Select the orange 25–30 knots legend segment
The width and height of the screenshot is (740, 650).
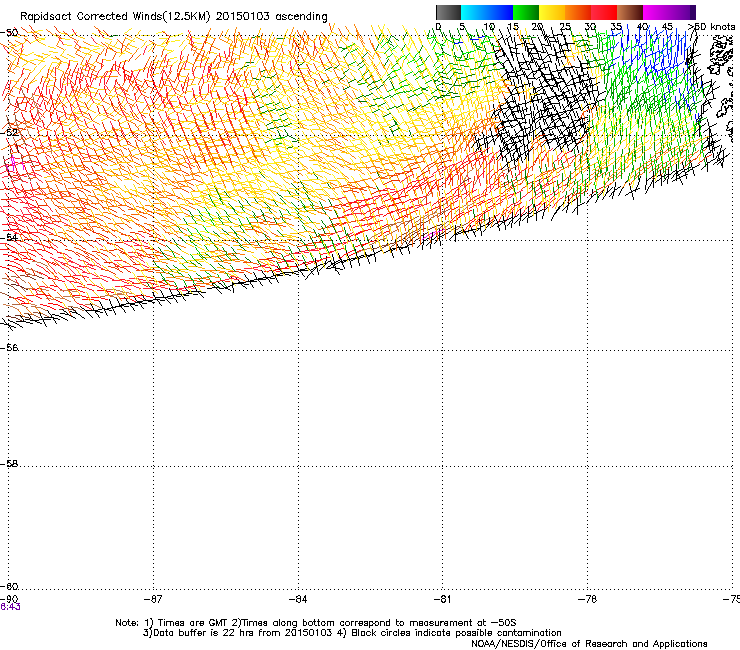tap(578, 12)
